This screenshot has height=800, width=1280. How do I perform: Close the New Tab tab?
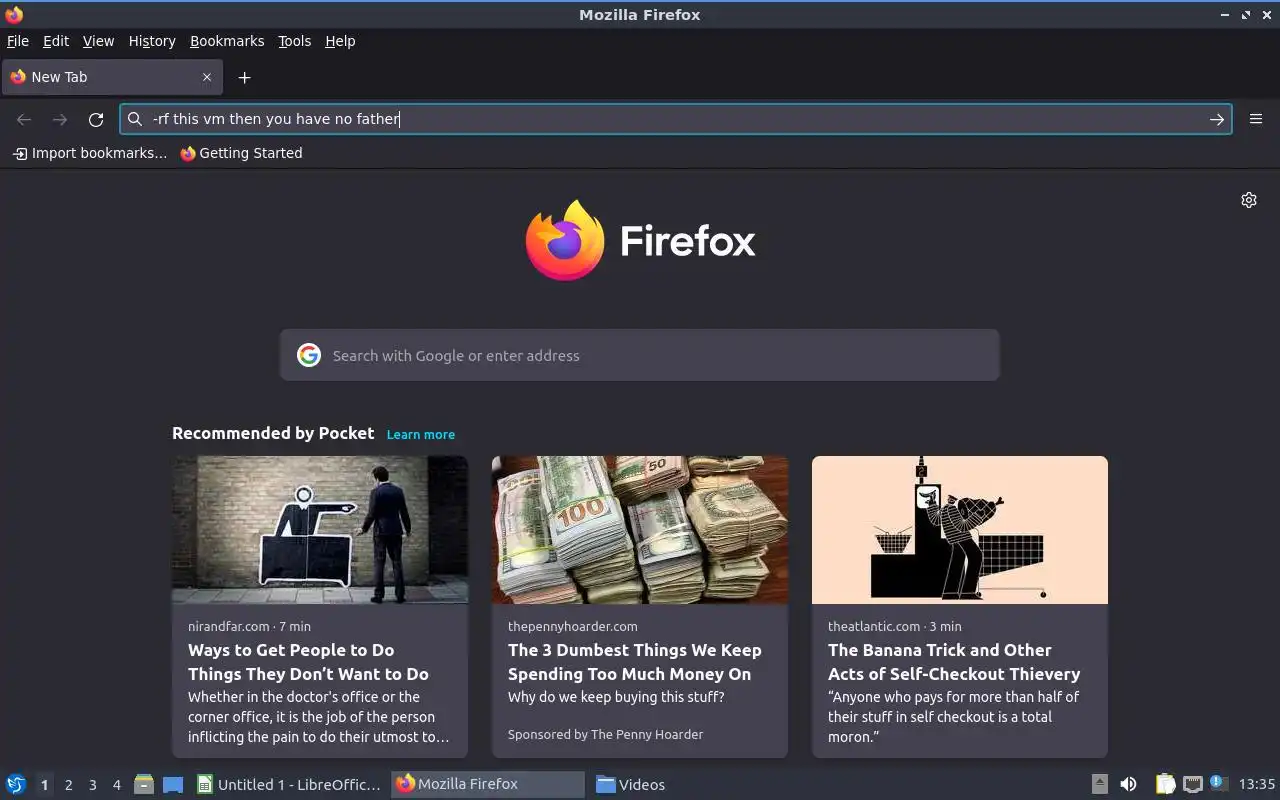tap(207, 77)
